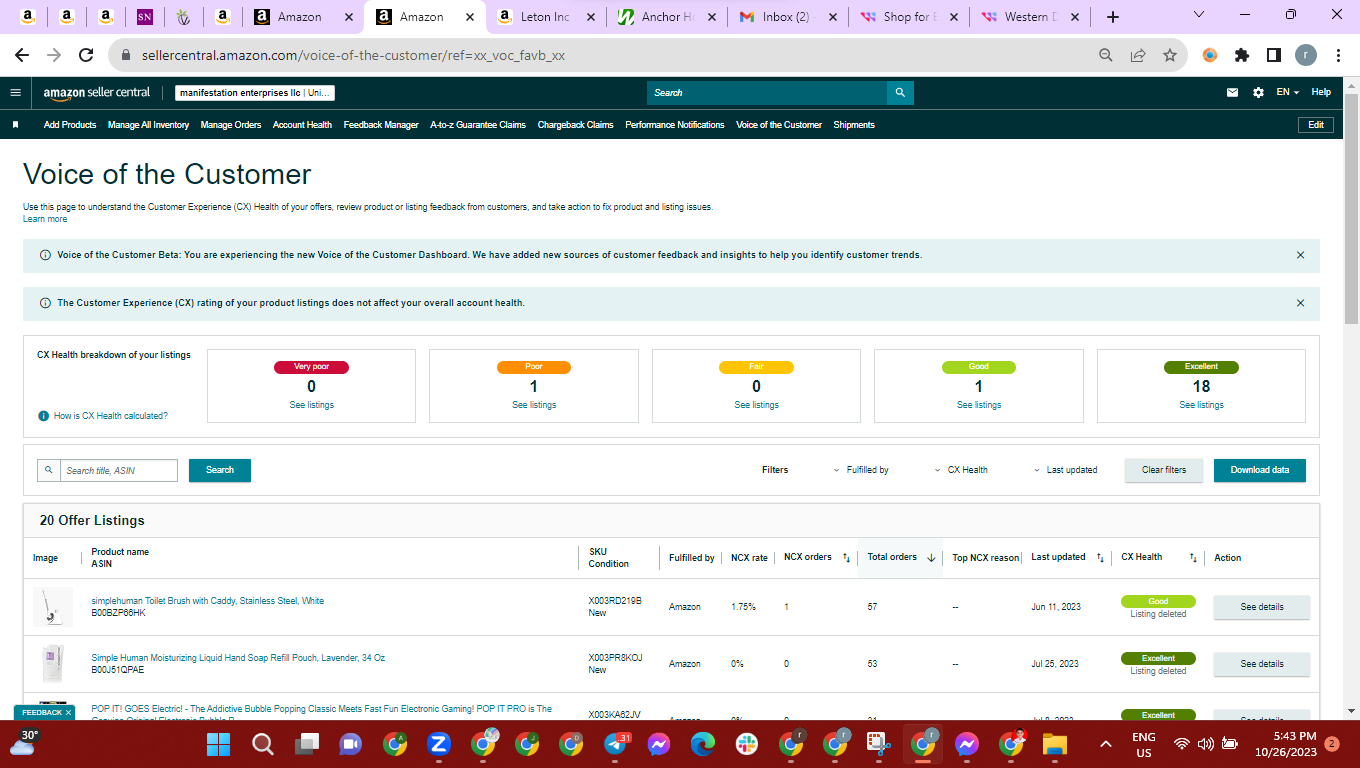
Task: Open File Explorer from the taskbar
Action: 1054,744
